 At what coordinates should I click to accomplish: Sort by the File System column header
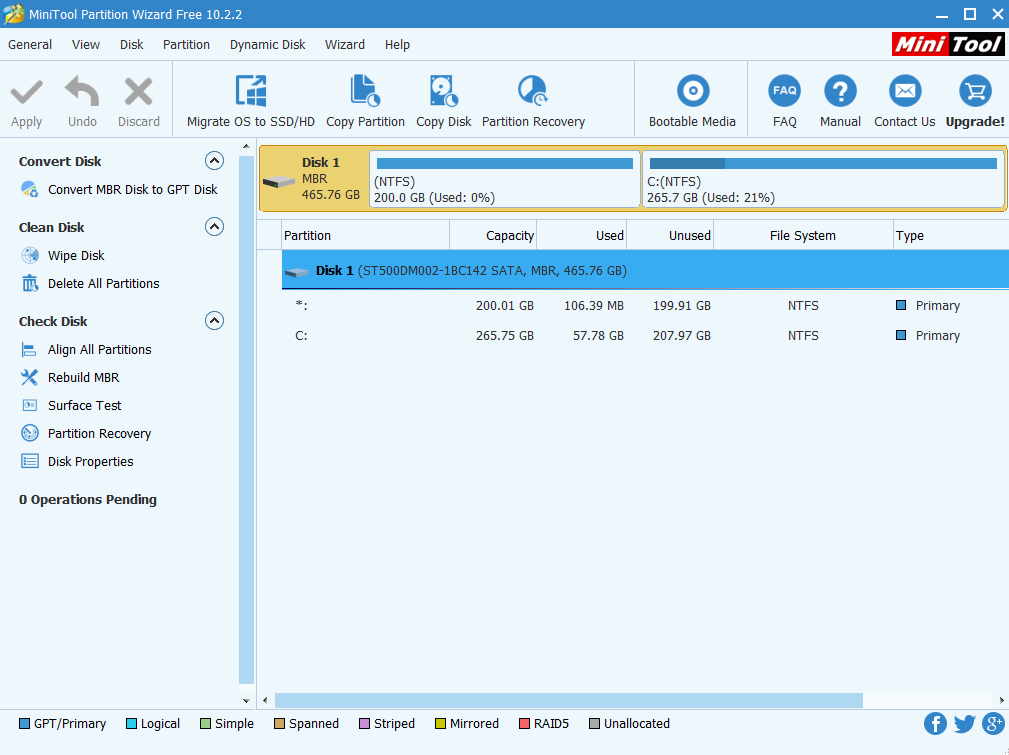pyautogui.click(x=803, y=236)
